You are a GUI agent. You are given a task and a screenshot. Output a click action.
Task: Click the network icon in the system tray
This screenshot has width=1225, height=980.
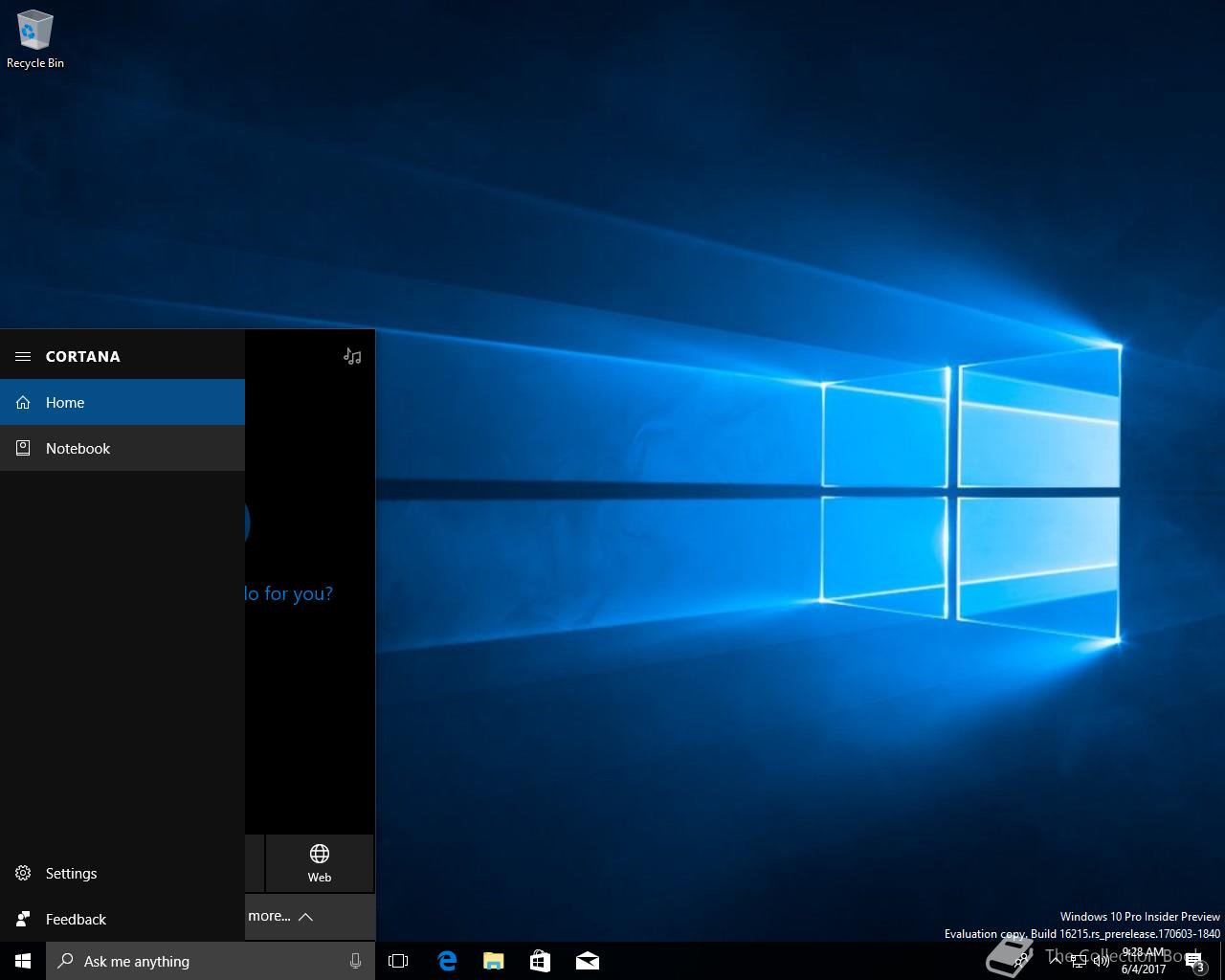coord(1078,961)
